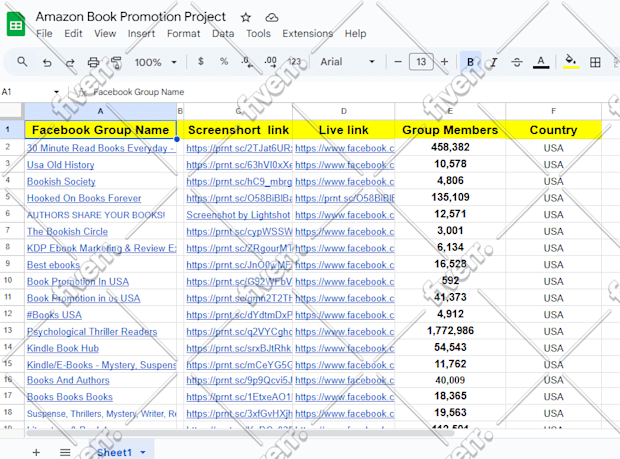This screenshot has height=459, width=620.
Task: Open the search menus magnifier icon
Action: pyautogui.click(x=22, y=62)
